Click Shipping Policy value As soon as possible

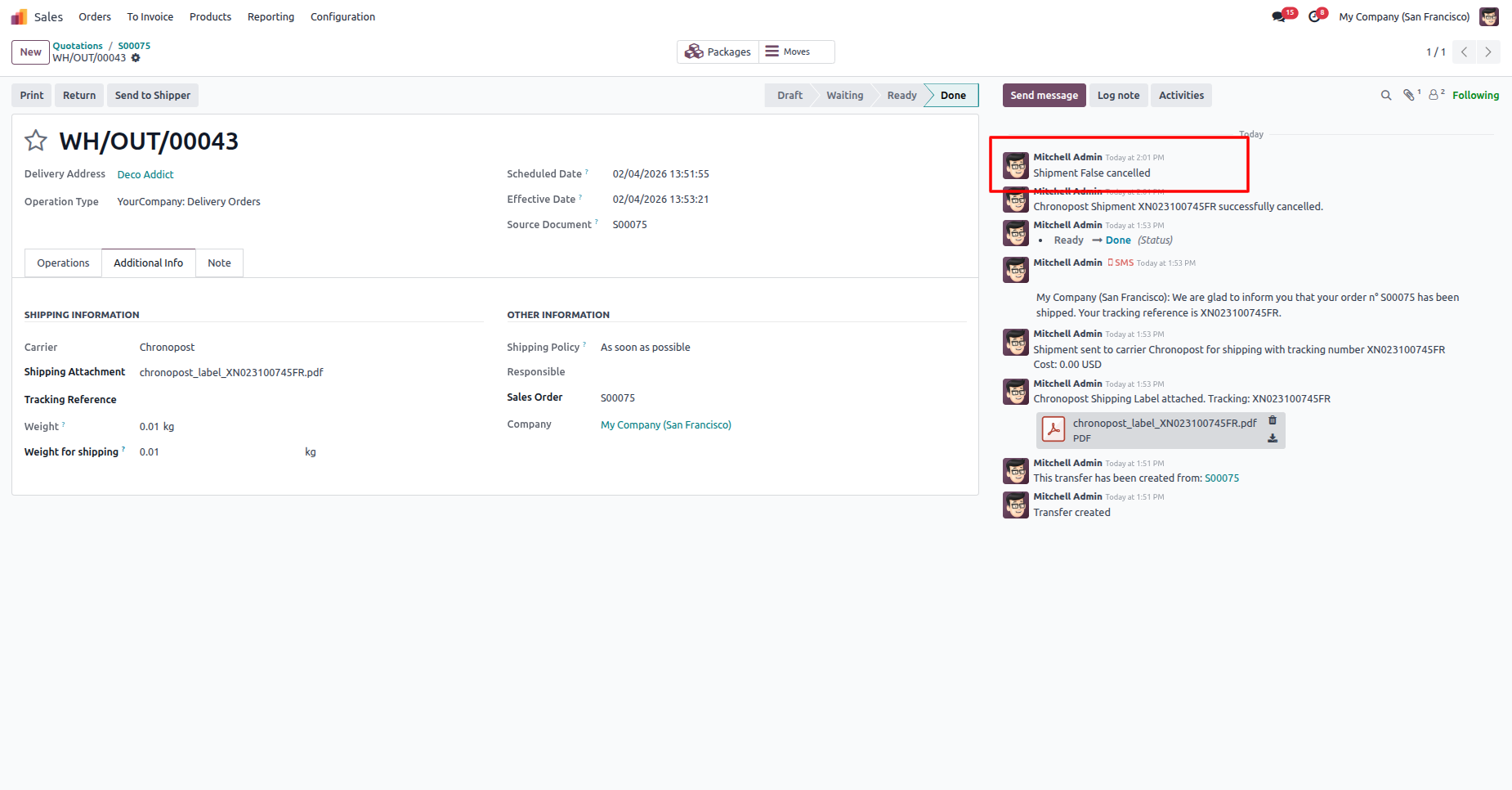(x=646, y=348)
